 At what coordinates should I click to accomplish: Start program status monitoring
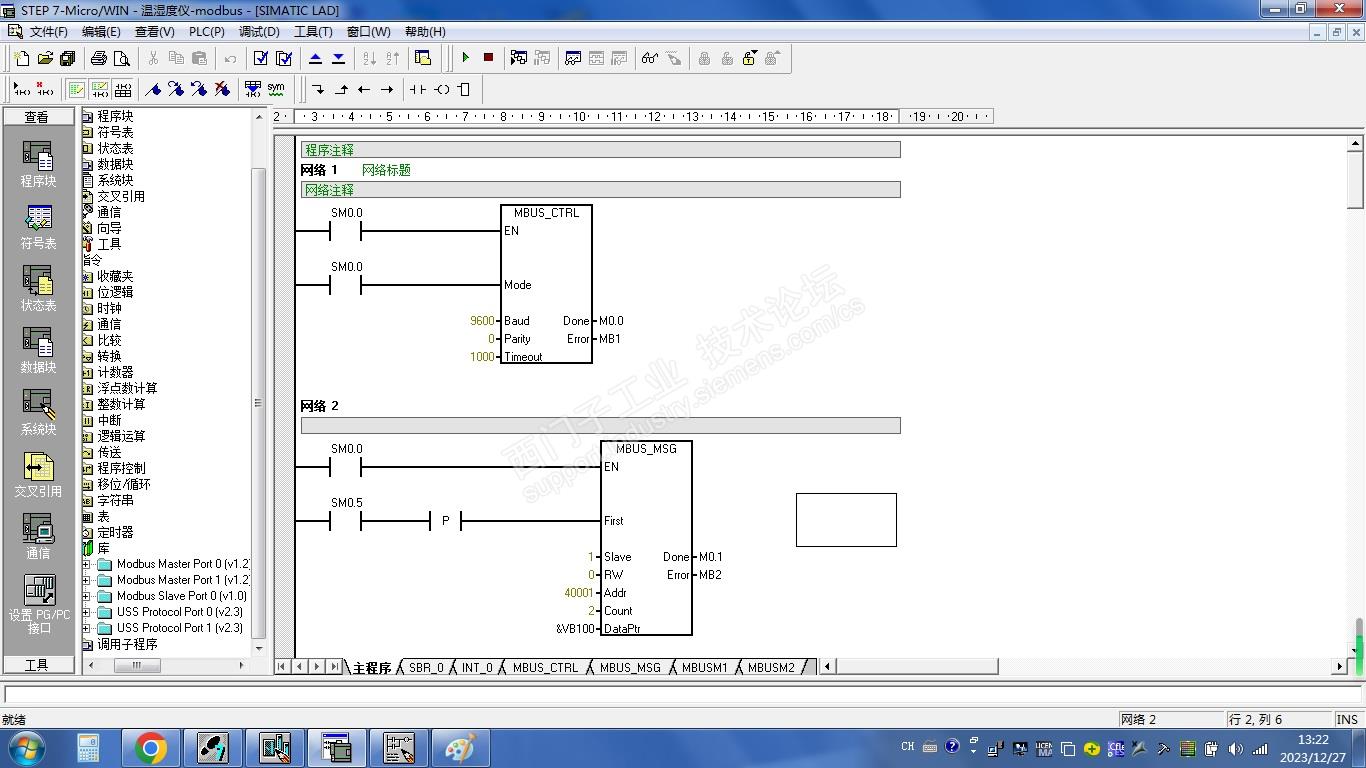click(519, 58)
